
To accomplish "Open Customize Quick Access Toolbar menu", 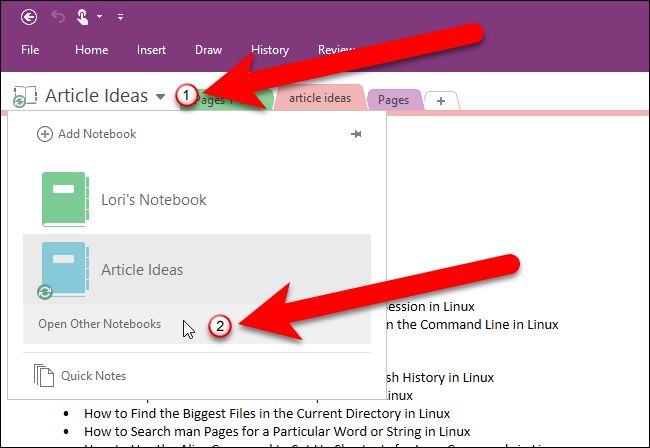I will click(x=120, y=17).
